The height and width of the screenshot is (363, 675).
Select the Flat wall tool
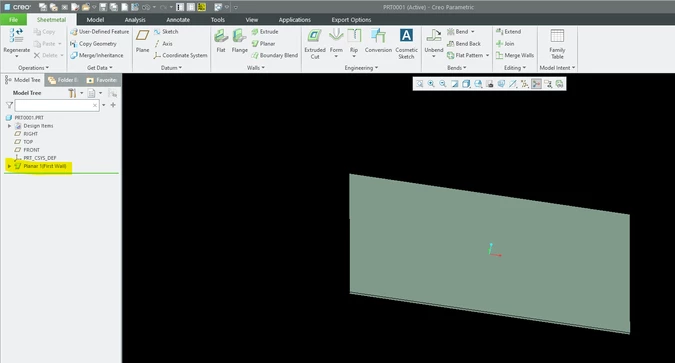(x=221, y=41)
